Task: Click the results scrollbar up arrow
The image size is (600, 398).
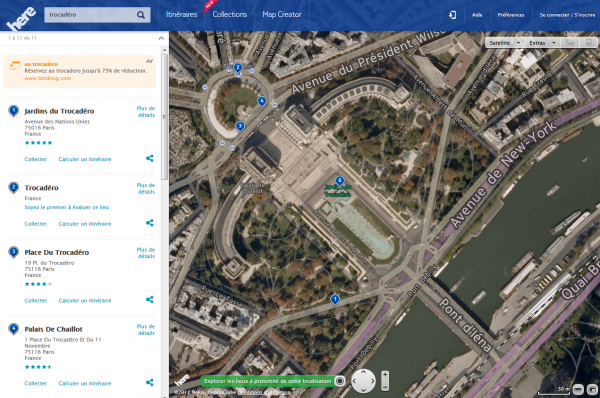Action: 165,50
